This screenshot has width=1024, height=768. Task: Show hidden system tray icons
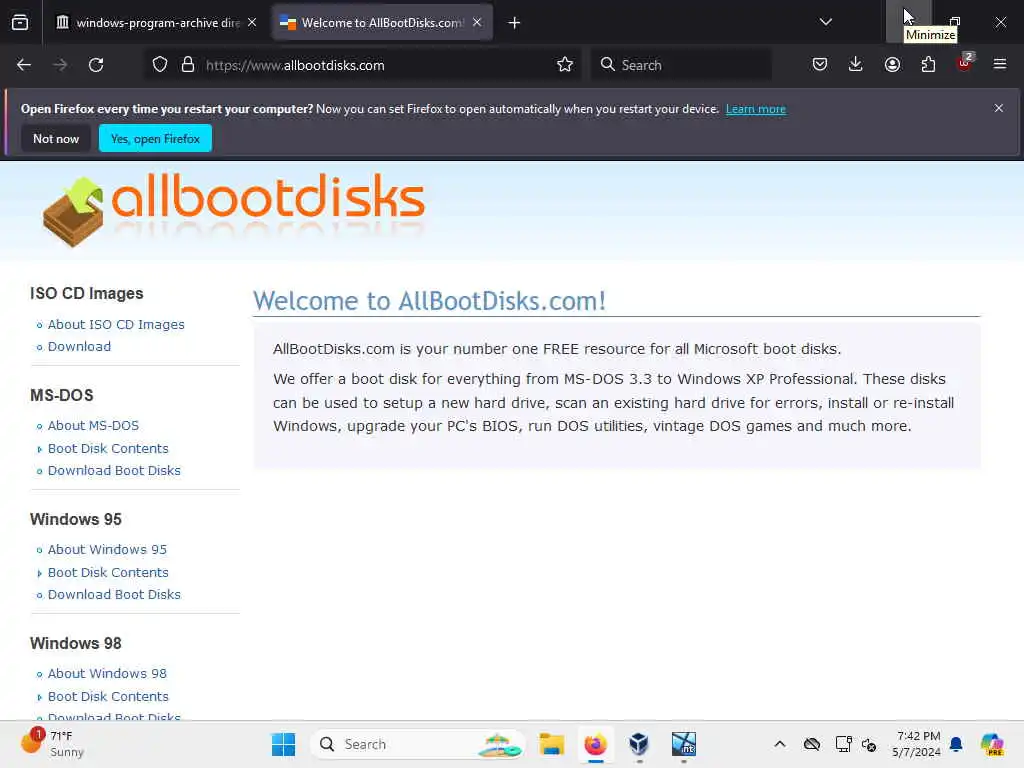(780, 744)
